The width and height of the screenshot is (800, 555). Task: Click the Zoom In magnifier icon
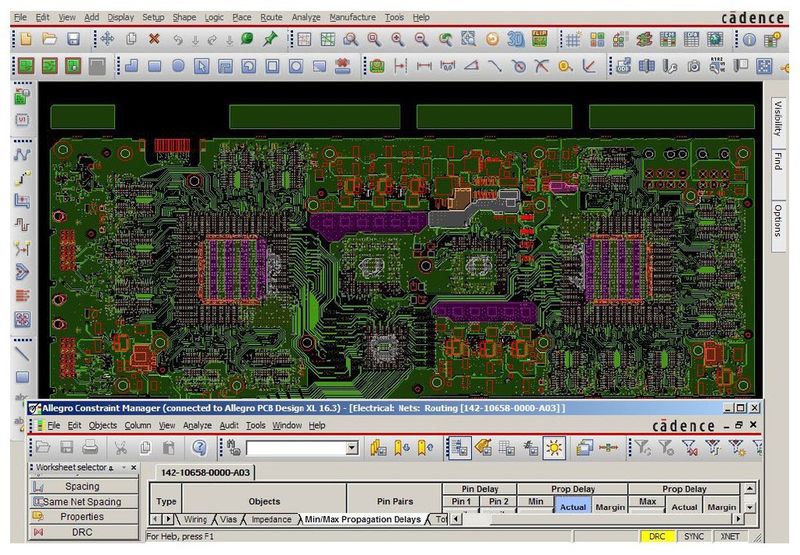[x=397, y=39]
